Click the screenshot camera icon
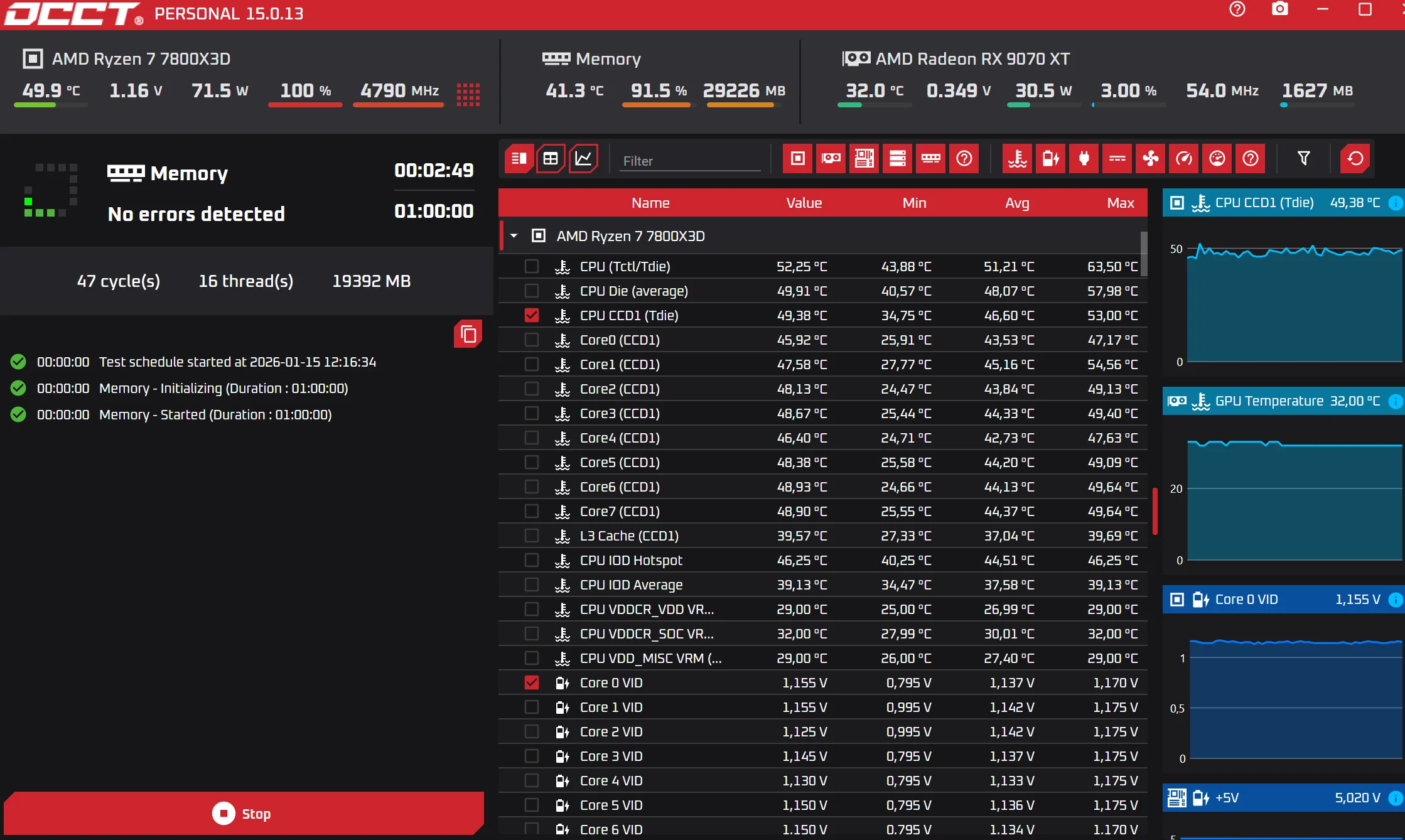1405x840 pixels. coord(1279,9)
